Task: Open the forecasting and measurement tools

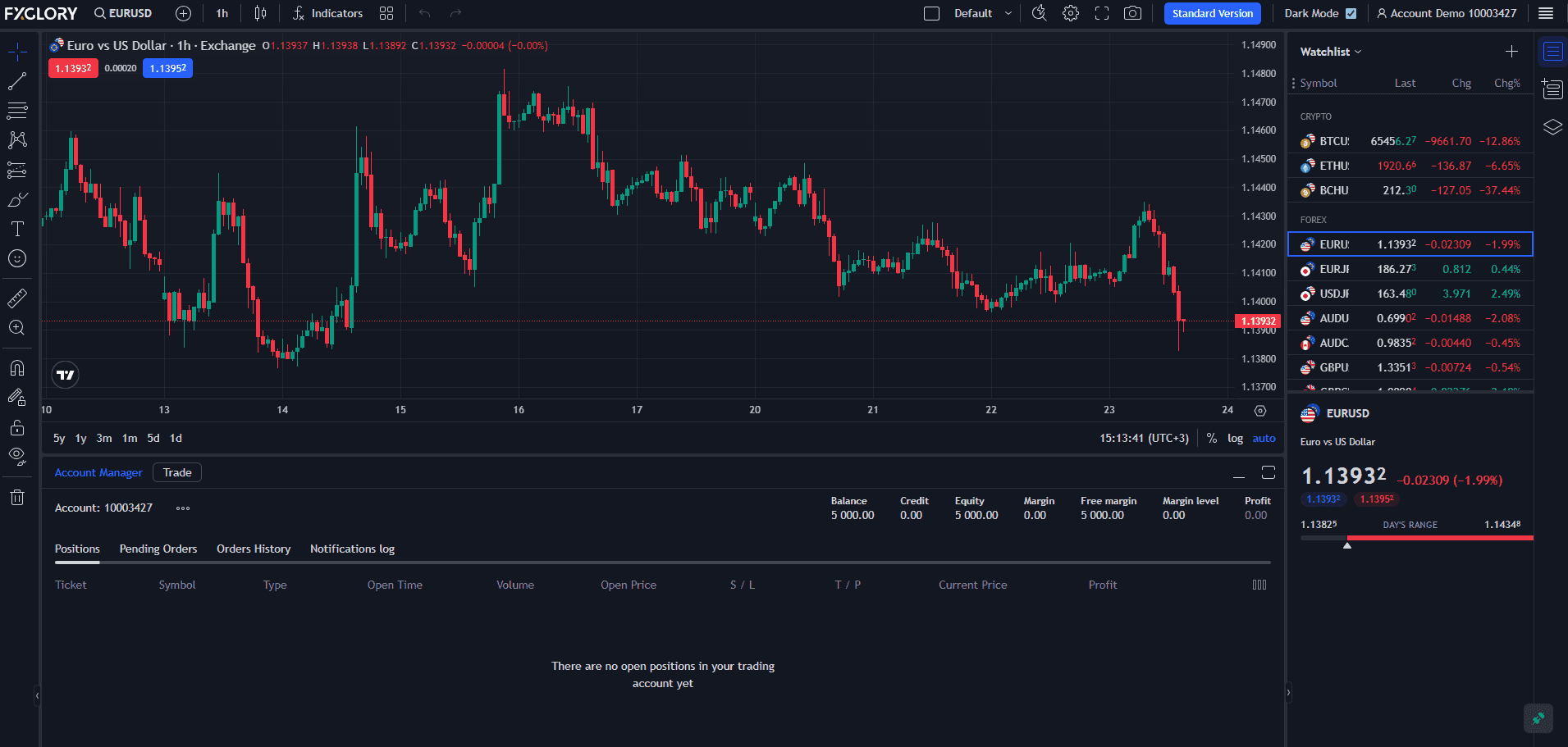Action: tap(17, 170)
